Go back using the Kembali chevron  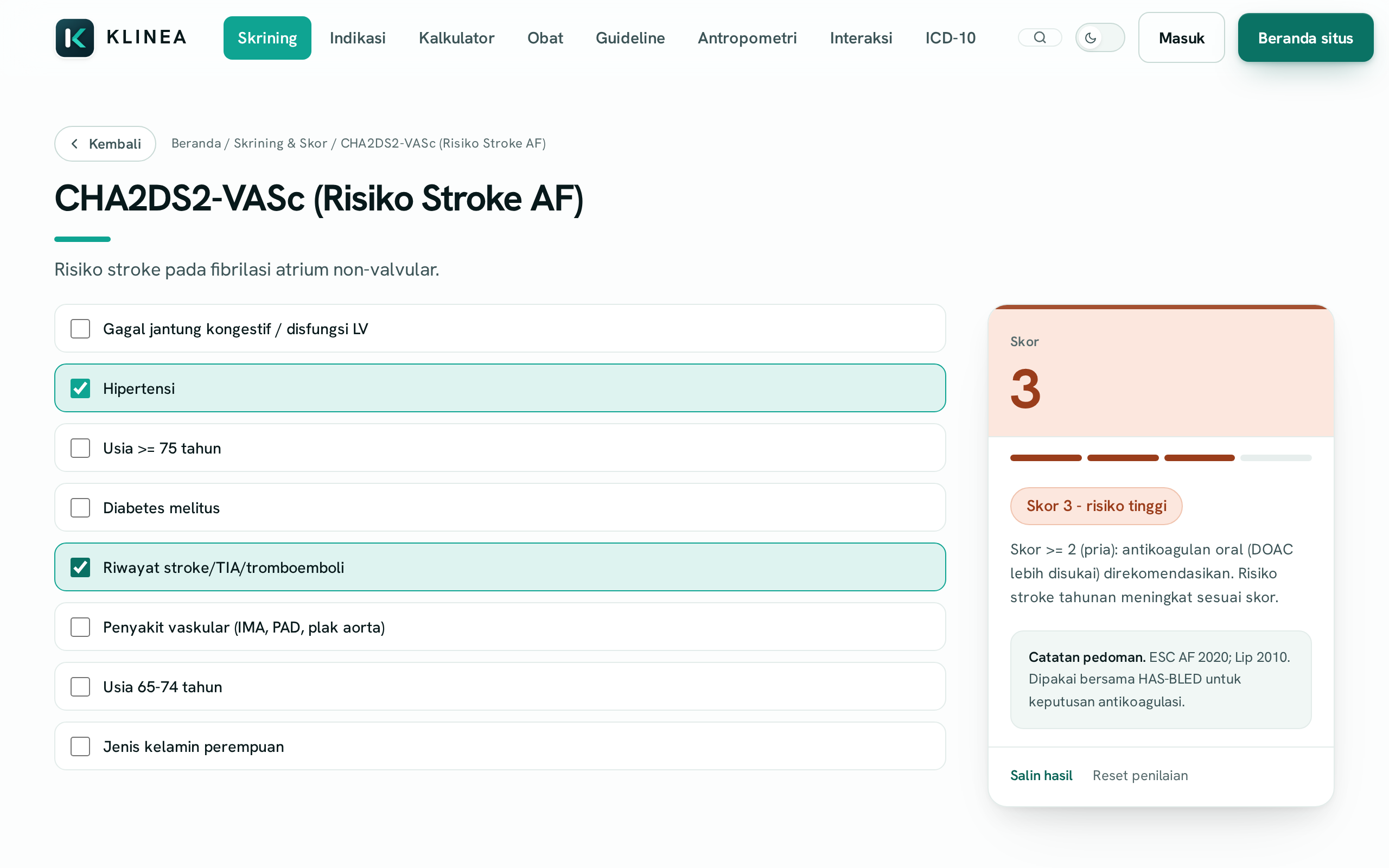75,144
